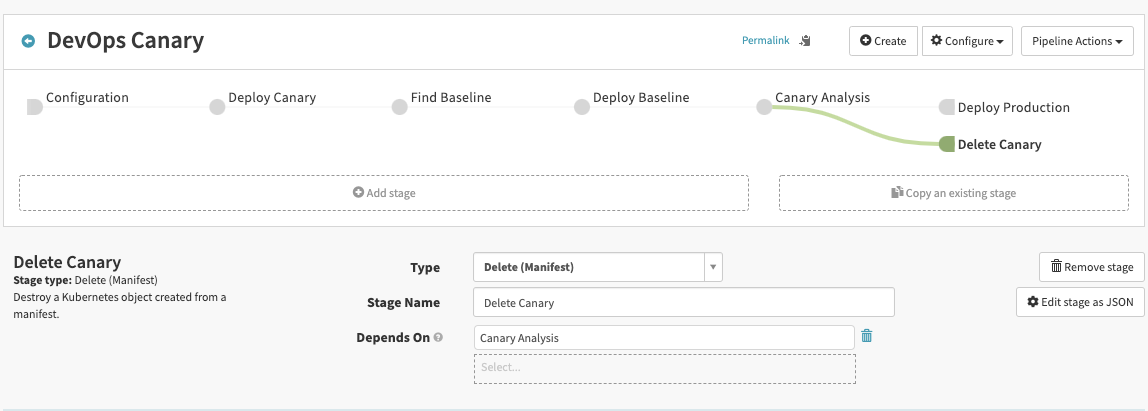Screen dimensions: 1148x411
Task: Click the Remove stage button
Action: (x=1091, y=267)
